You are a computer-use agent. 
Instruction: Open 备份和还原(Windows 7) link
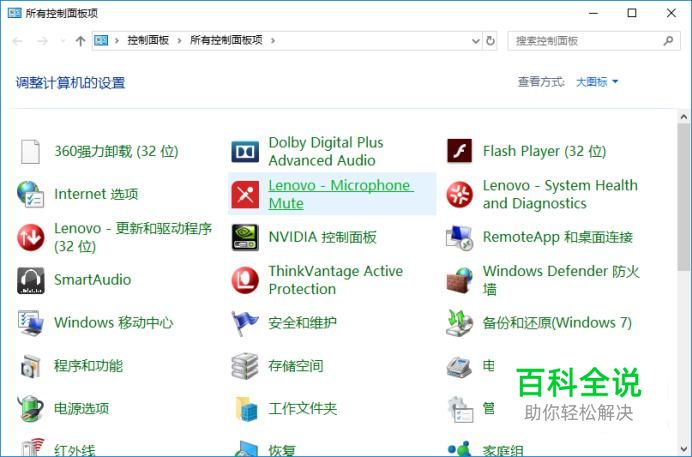pos(557,322)
